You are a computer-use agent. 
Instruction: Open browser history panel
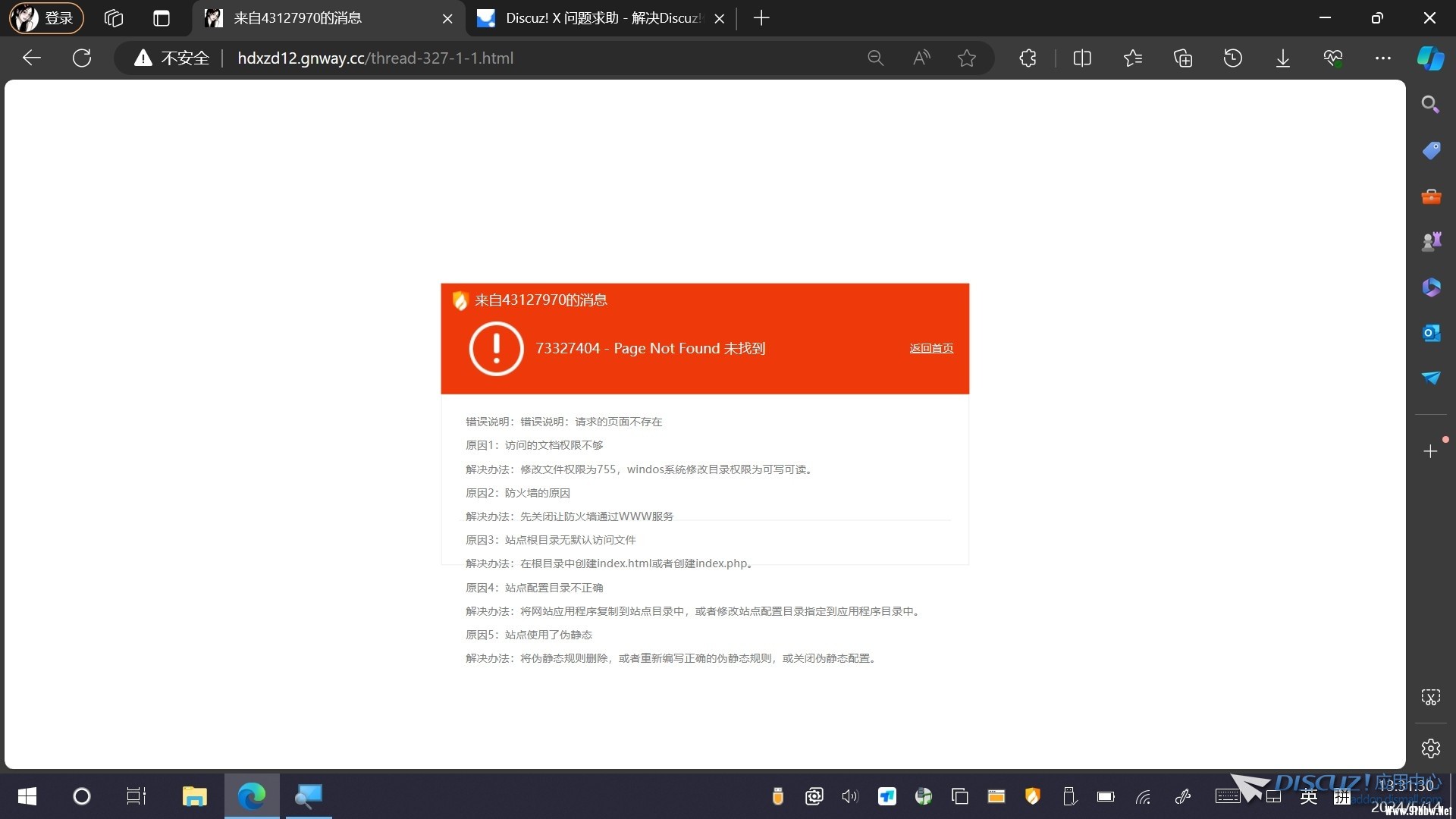[x=1232, y=58]
